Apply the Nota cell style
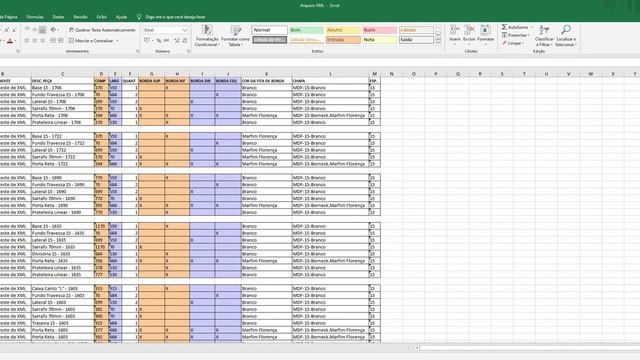 pos(380,40)
